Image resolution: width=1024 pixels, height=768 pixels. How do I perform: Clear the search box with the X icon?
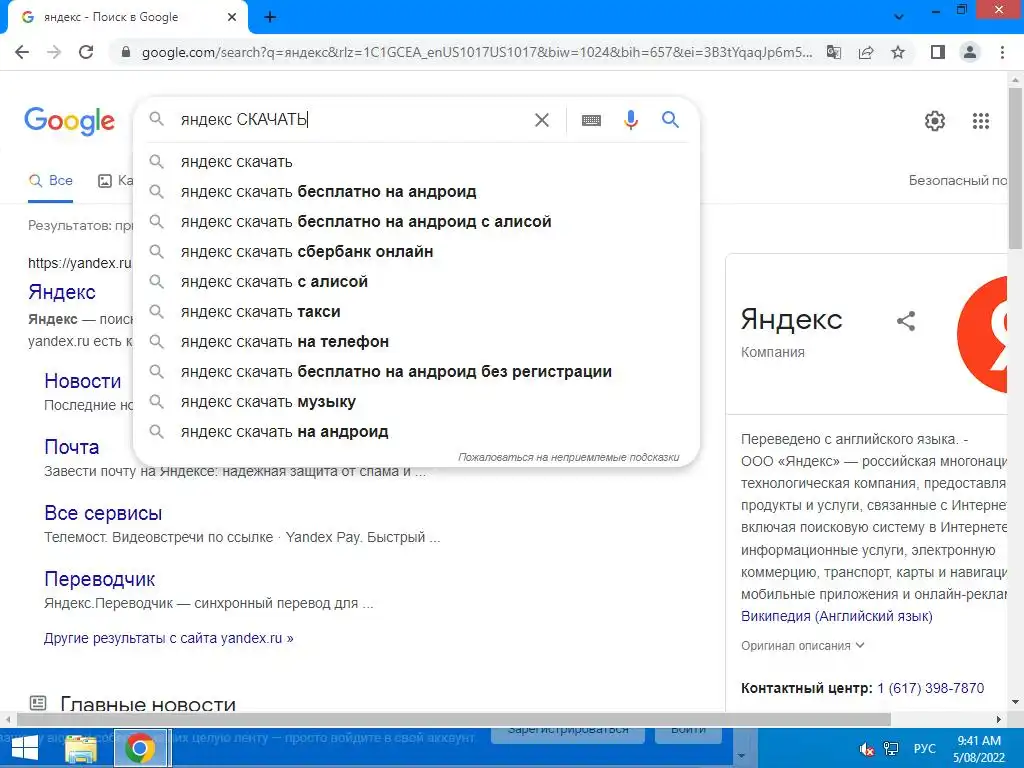pos(541,120)
